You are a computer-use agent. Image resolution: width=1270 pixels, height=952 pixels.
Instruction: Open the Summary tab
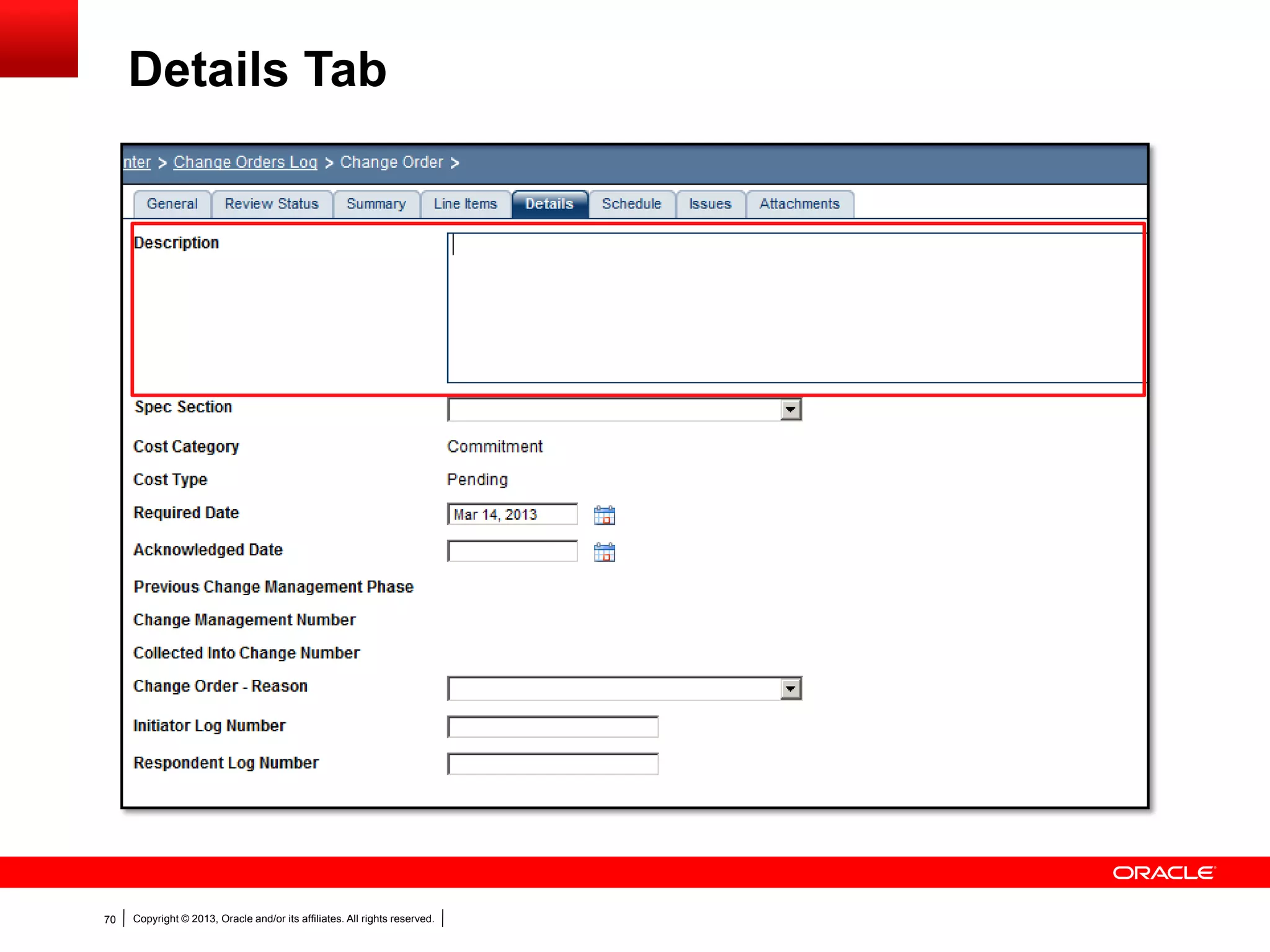tap(376, 204)
